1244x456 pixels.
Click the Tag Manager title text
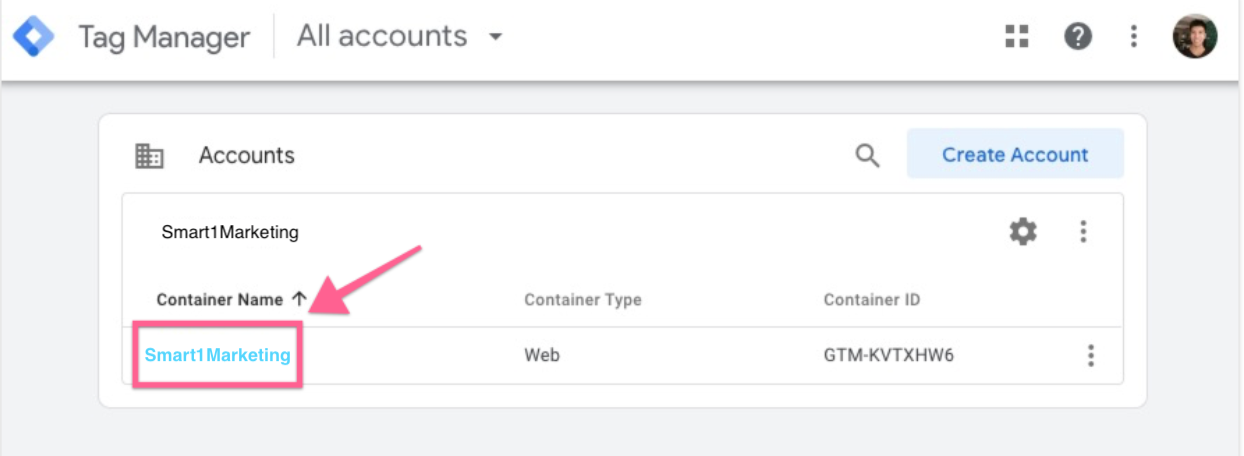(x=164, y=38)
